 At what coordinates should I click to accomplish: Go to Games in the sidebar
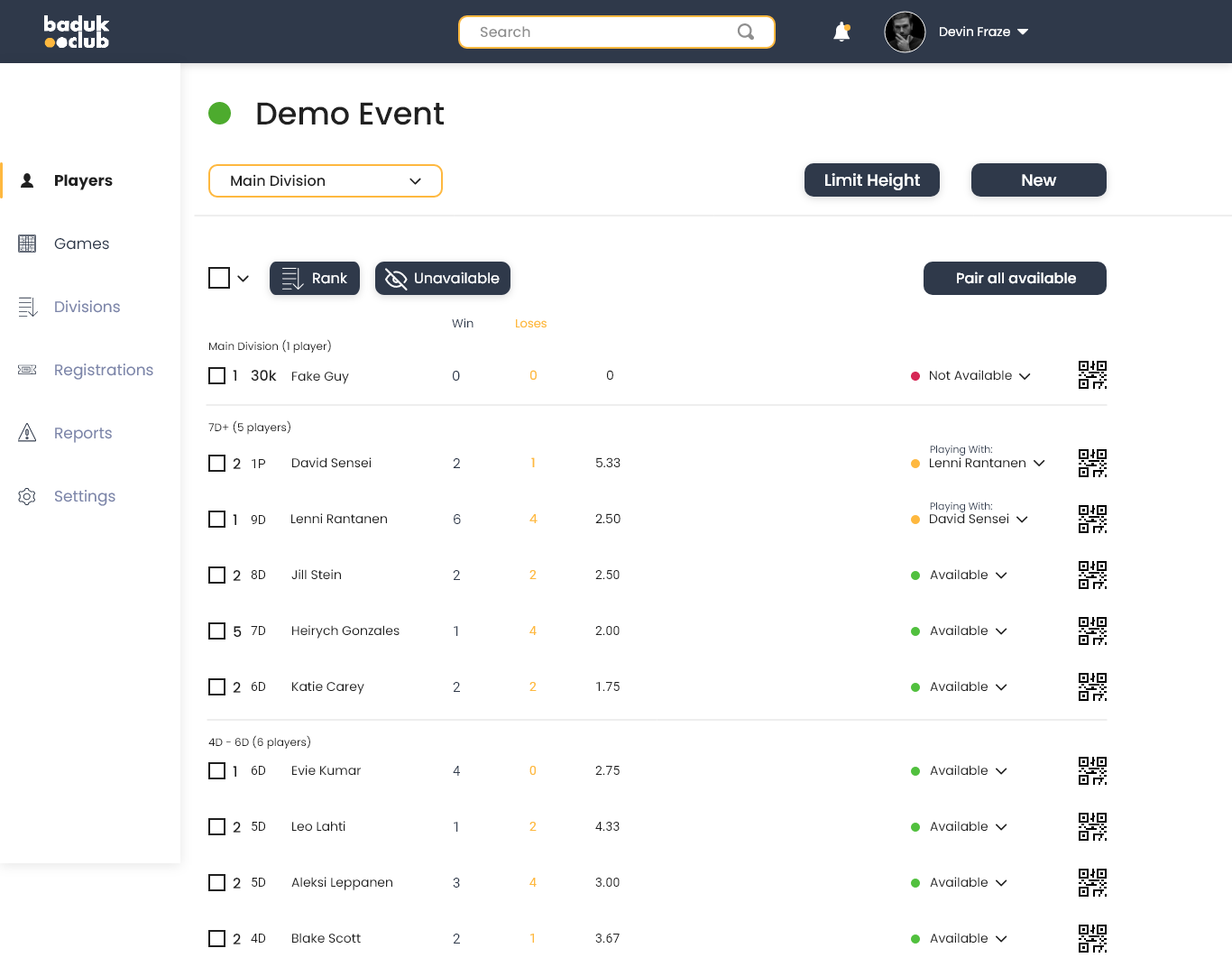(81, 244)
